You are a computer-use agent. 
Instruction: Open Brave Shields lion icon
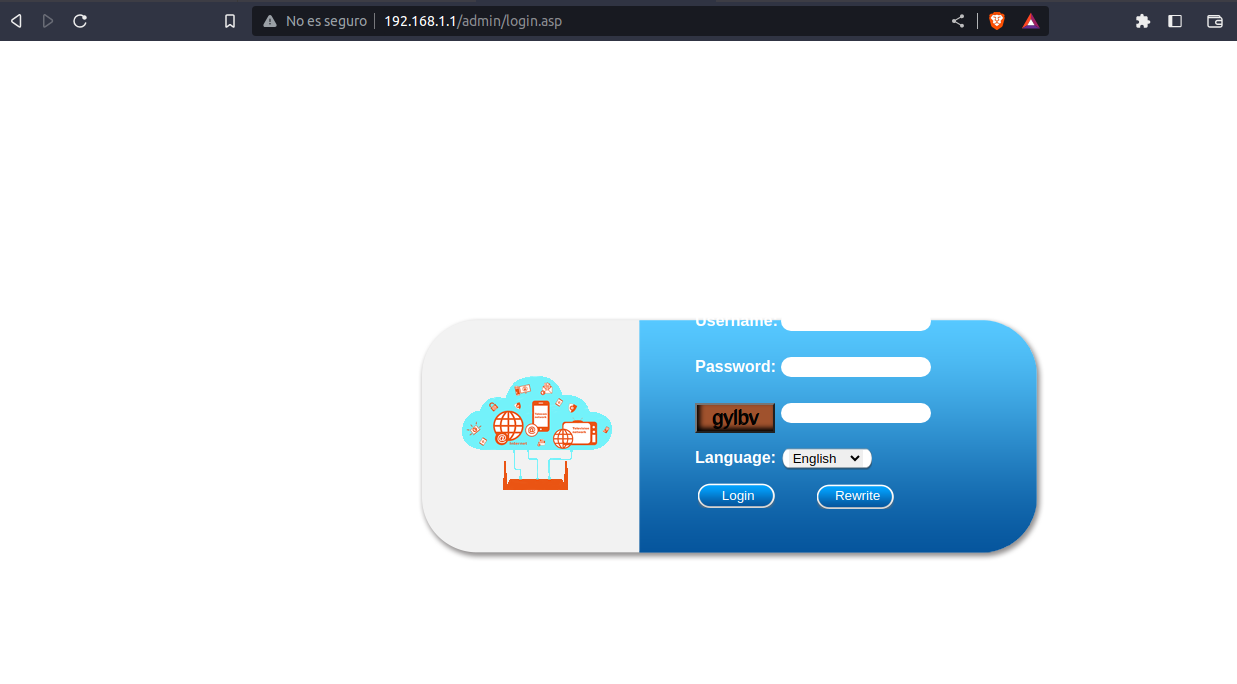click(x=996, y=21)
